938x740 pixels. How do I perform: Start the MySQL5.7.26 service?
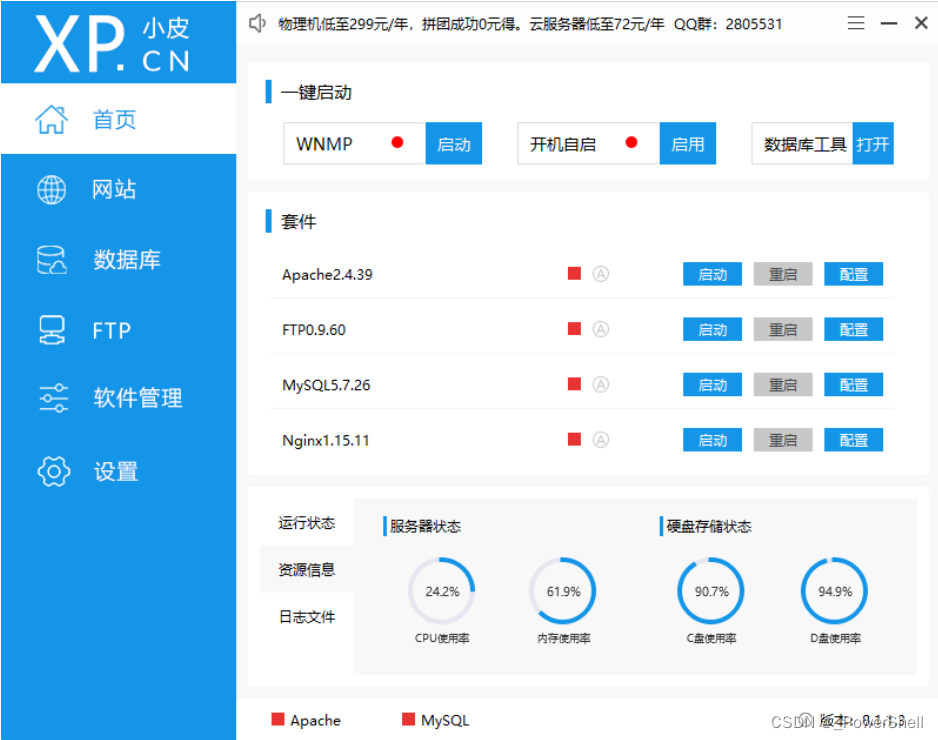[x=712, y=384]
